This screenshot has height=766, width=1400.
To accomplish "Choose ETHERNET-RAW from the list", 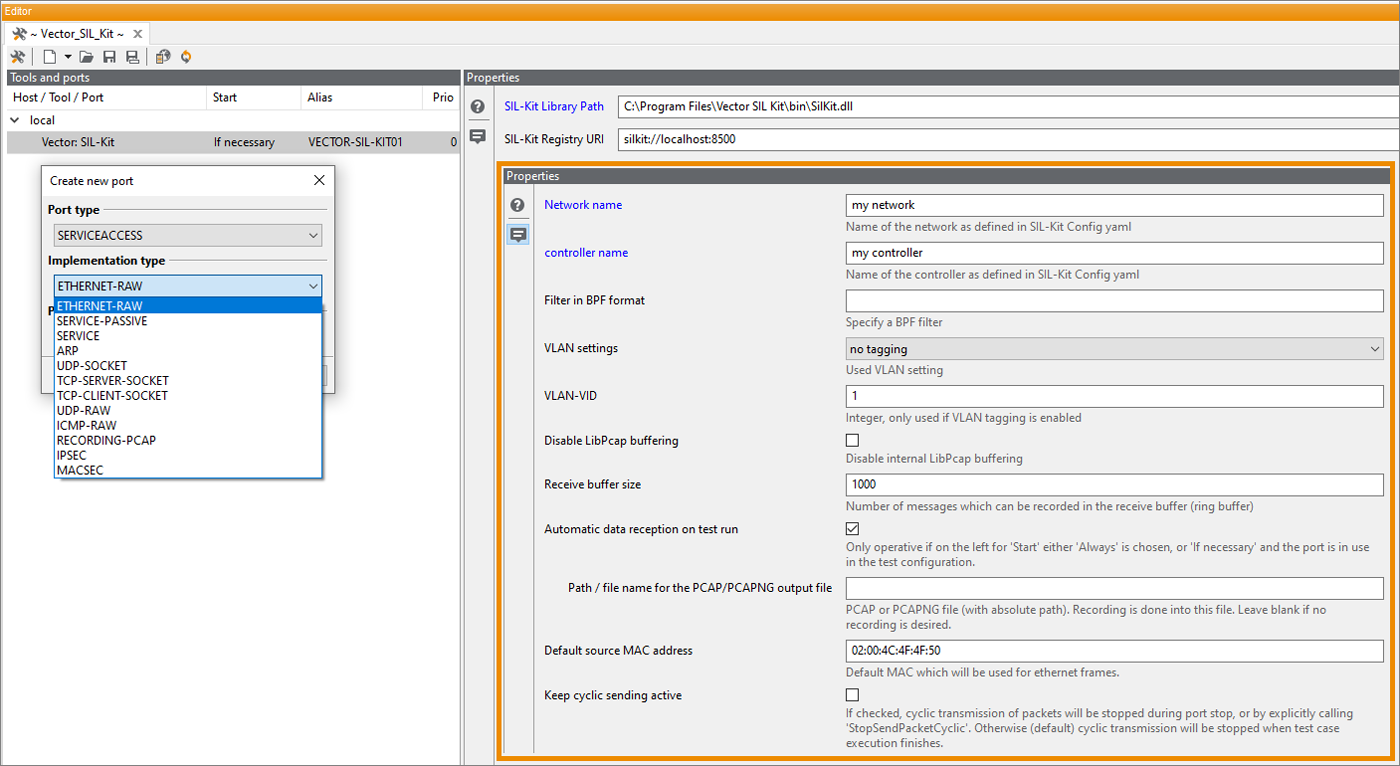I will click(x=188, y=306).
